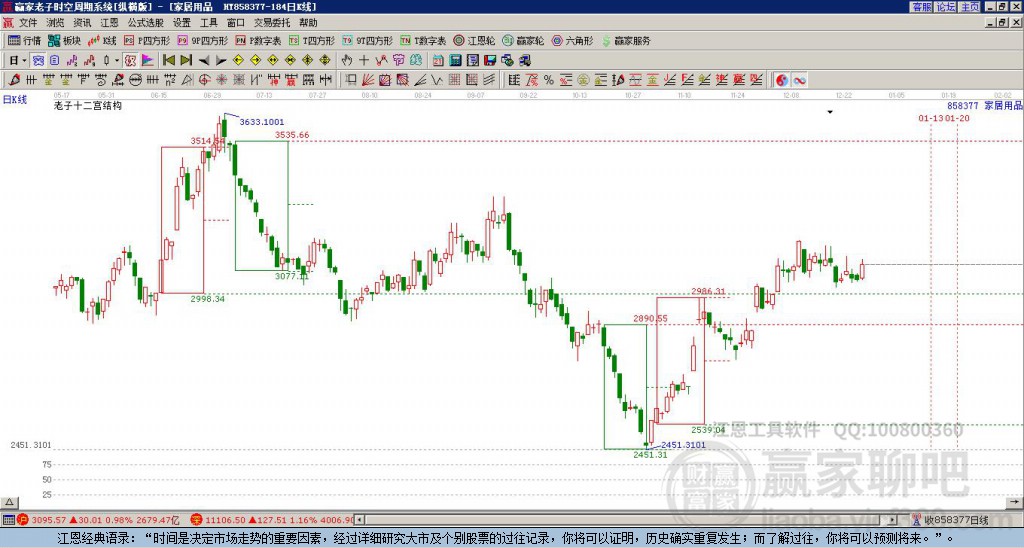Open the 板块 sector view

64,40
